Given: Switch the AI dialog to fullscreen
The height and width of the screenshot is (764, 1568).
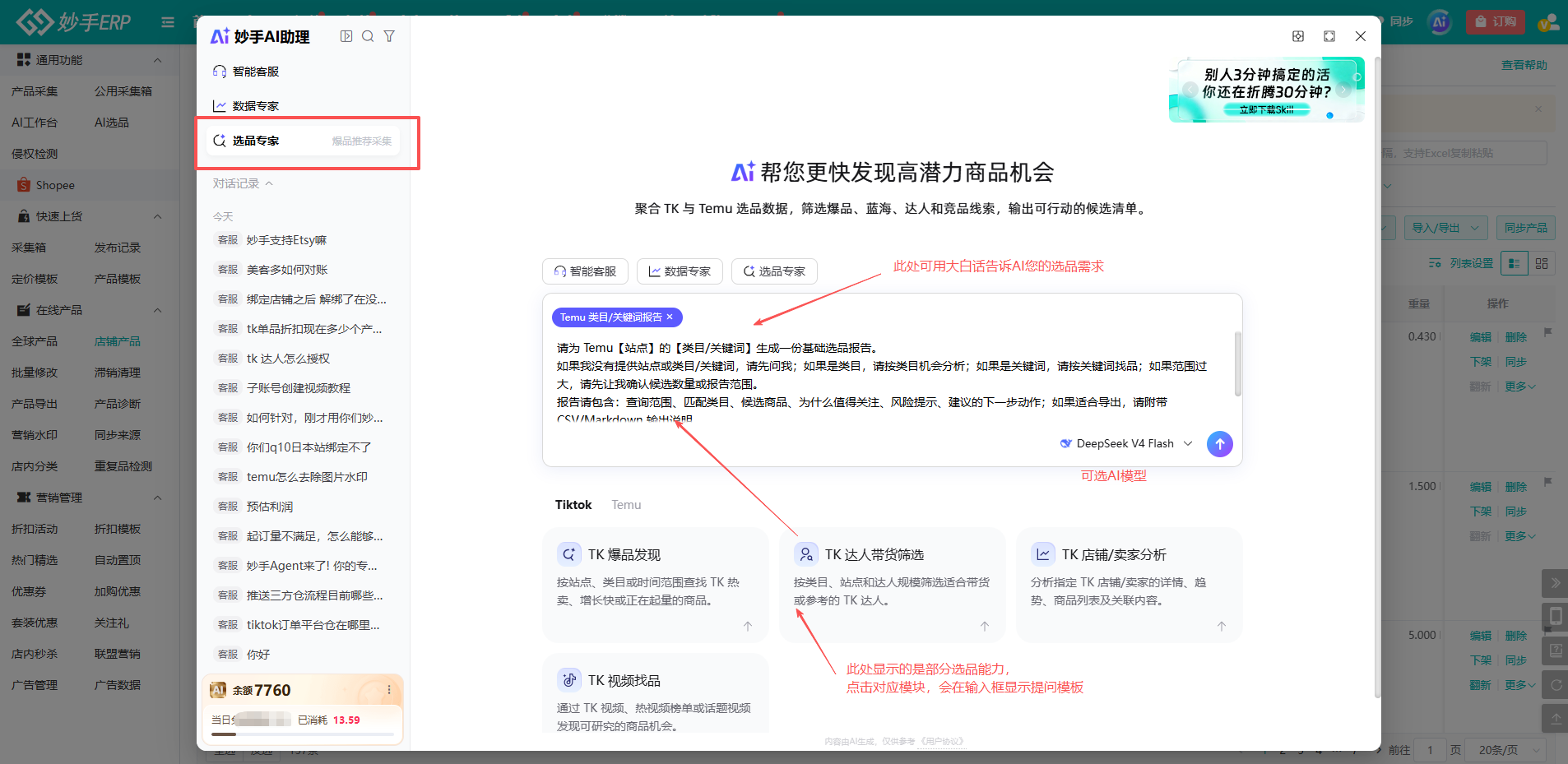Looking at the screenshot, I should click(x=1329, y=36).
